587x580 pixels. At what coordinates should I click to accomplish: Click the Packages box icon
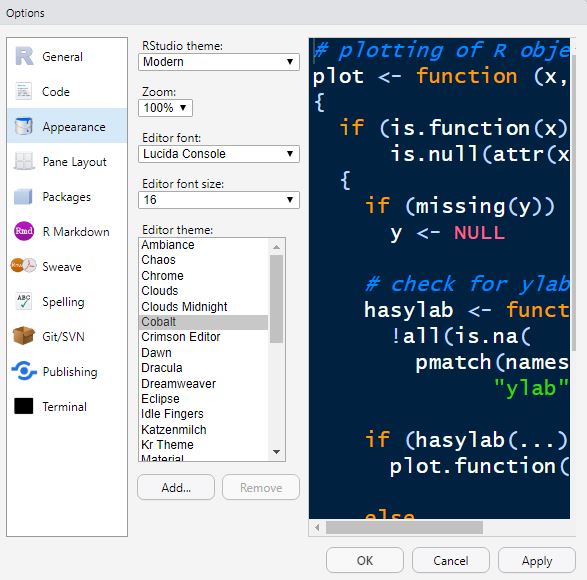(x=23, y=197)
